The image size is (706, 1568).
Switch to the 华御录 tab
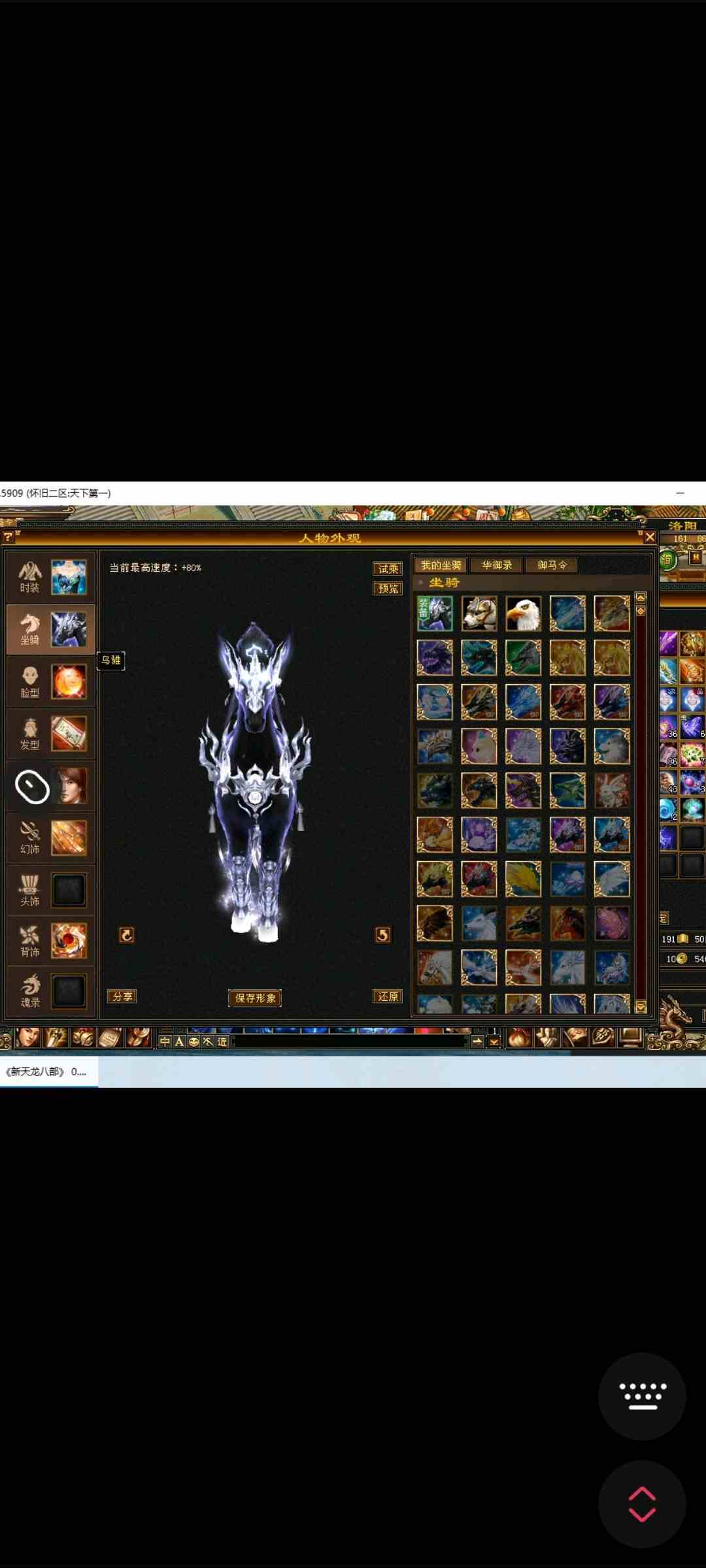[497, 565]
